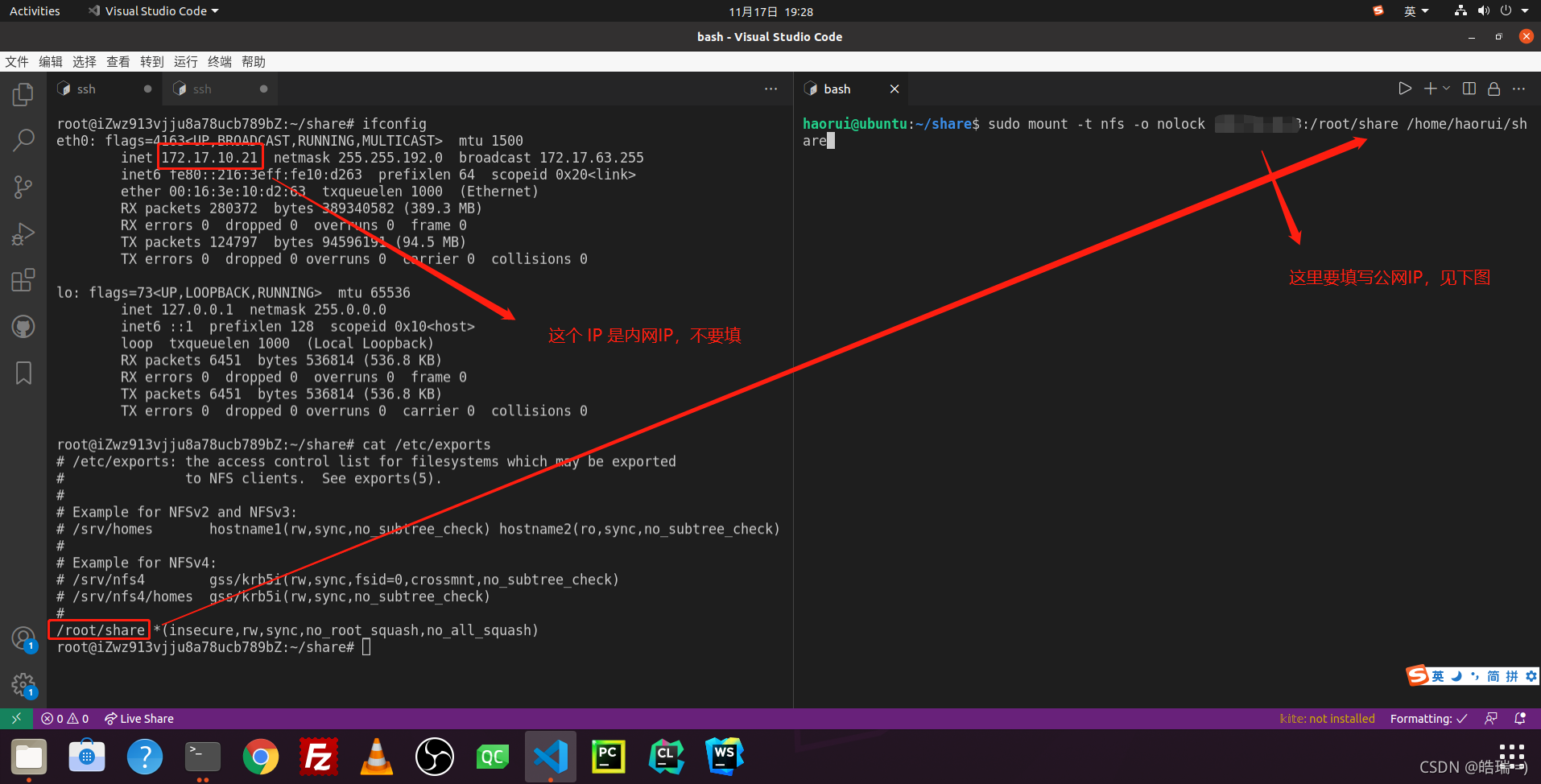This screenshot has height=784, width=1541.
Task: Open the Accounts menu icon
Action: (x=23, y=639)
